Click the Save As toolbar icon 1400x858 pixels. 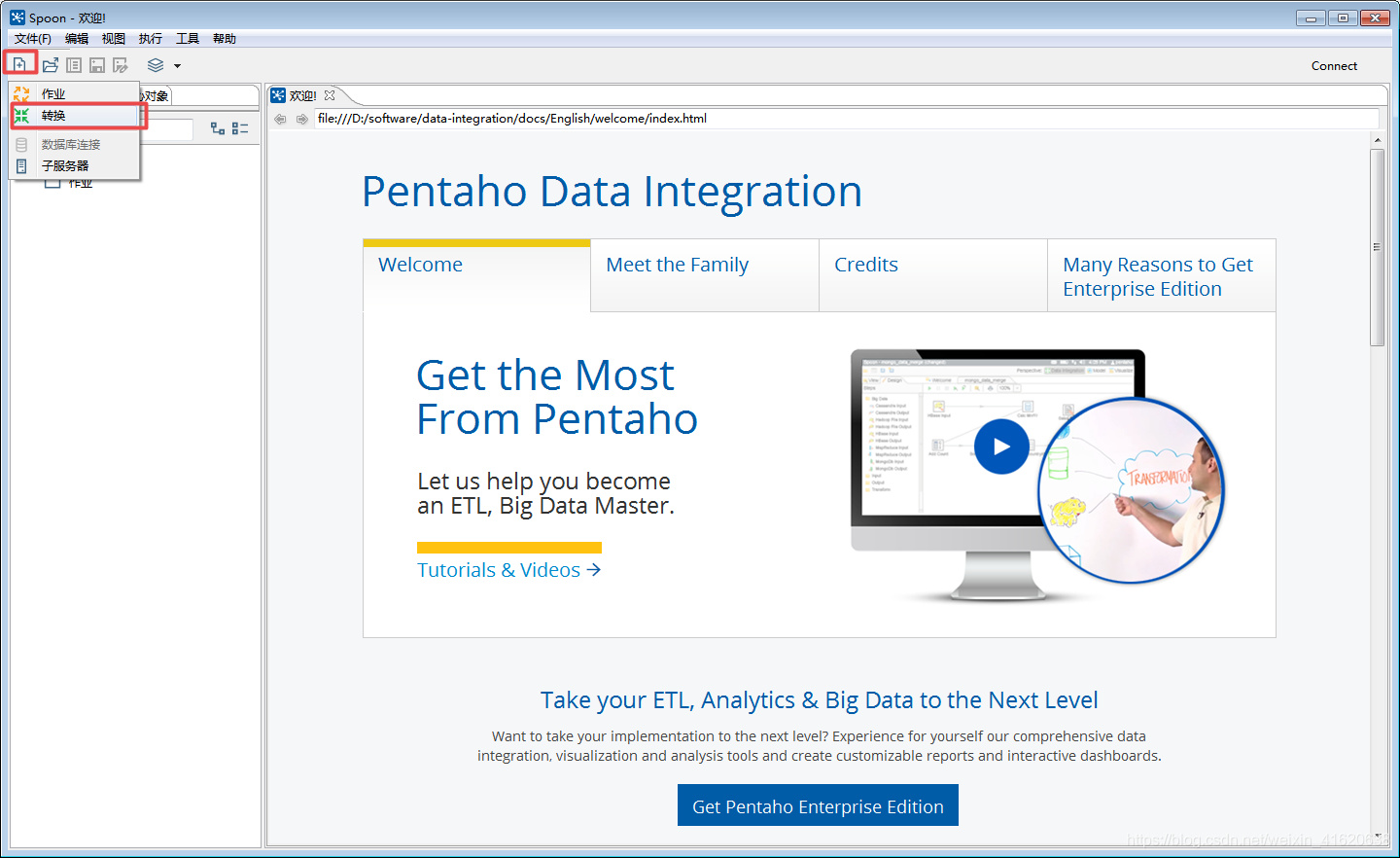coord(121,65)
